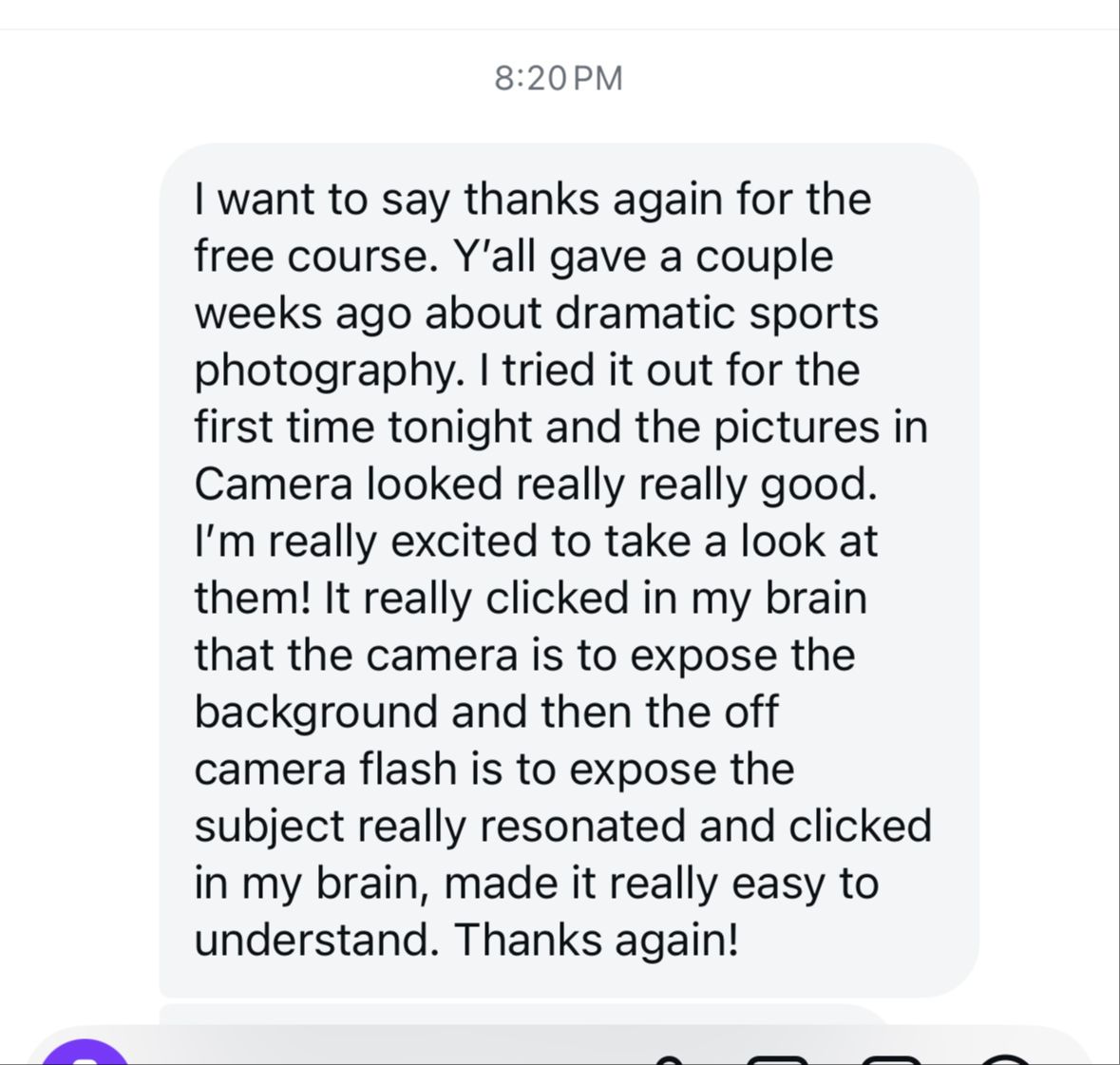
Task: Click "first time tonight" in the message
Action: [364, 428]
